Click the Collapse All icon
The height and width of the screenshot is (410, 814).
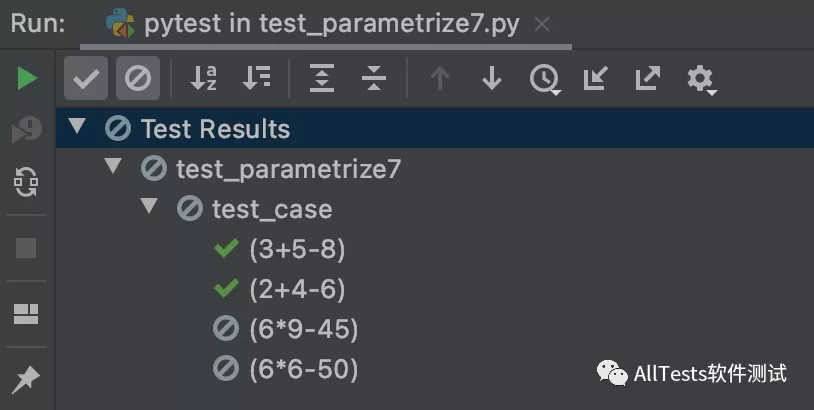click(374, 78)
